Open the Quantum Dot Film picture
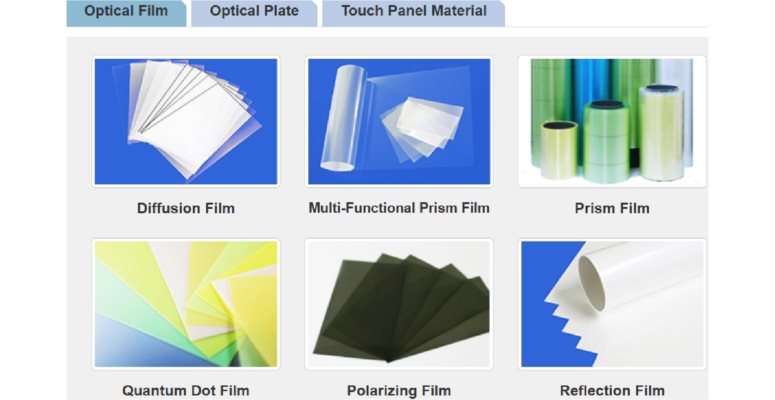This screenshot has height=400, width=775. tap(186, 304)
